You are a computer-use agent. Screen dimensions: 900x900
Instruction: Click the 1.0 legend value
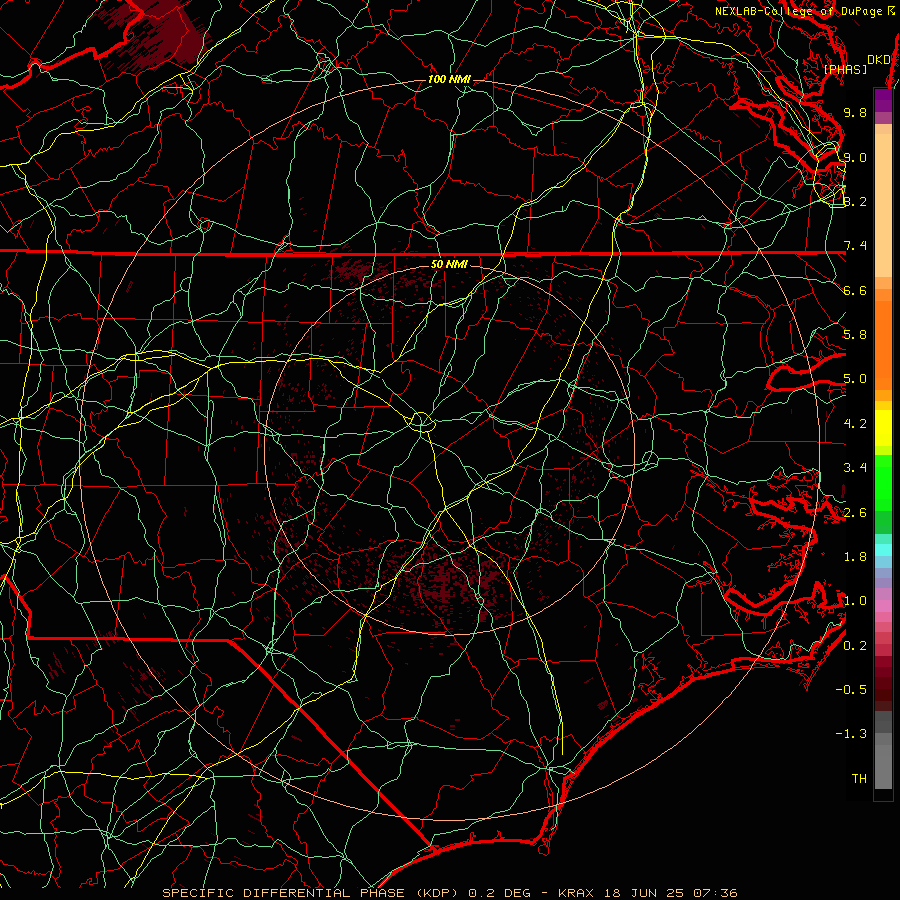pos(855,601)
